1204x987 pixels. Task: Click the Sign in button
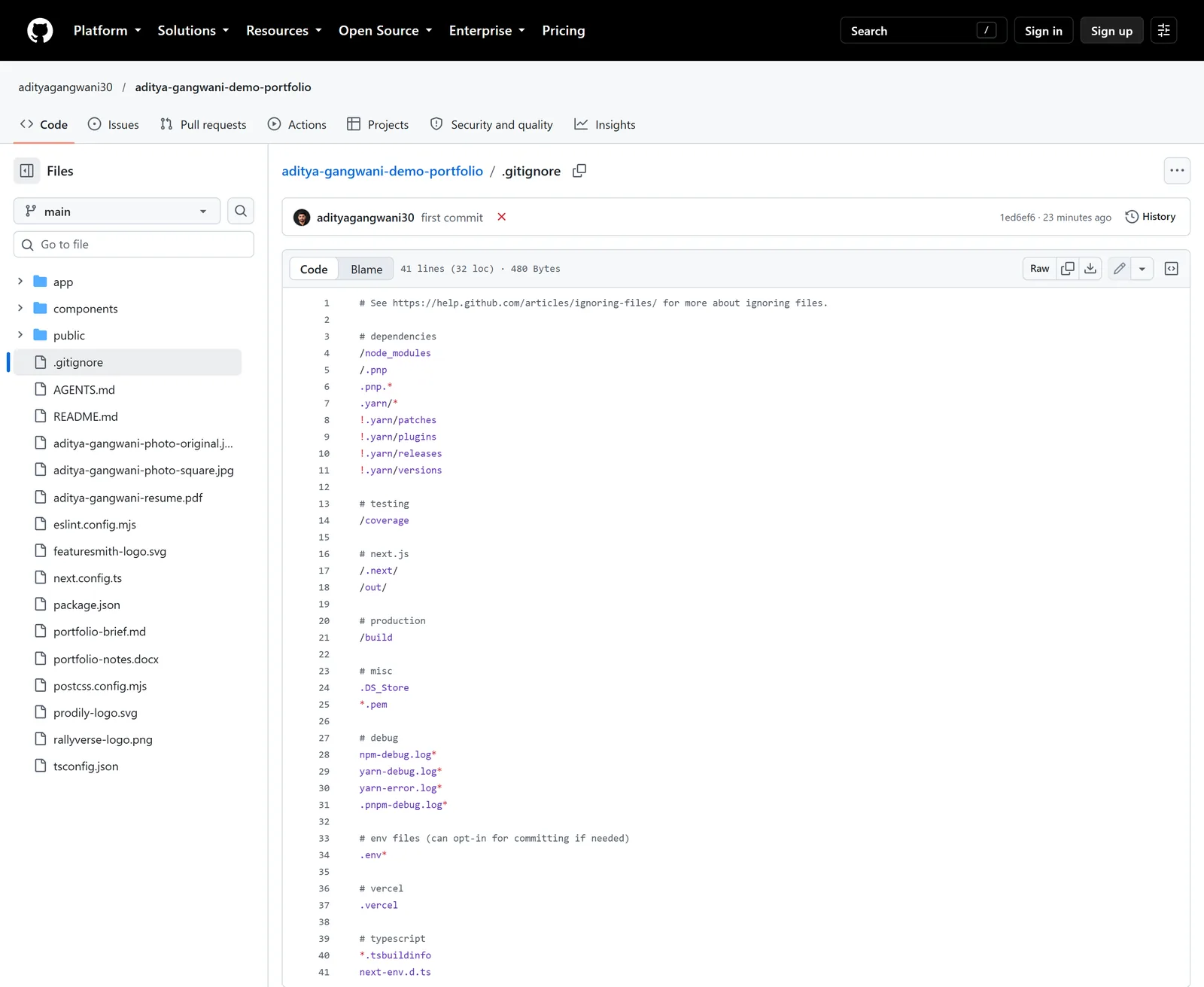(x=1044, y=31)
